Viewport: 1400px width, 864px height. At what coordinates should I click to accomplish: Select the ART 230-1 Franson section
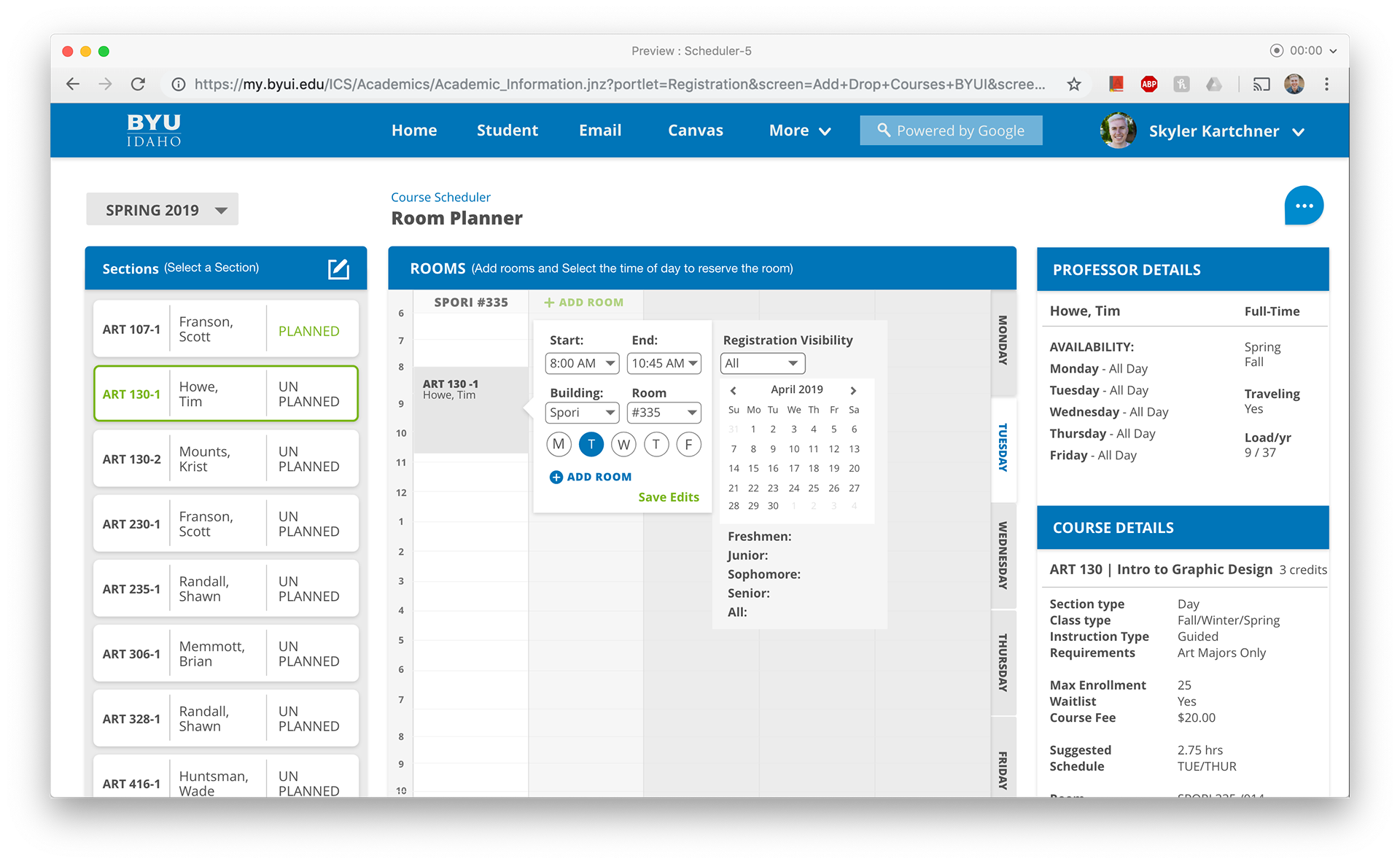pyautogui.click(x=226, y=524)
